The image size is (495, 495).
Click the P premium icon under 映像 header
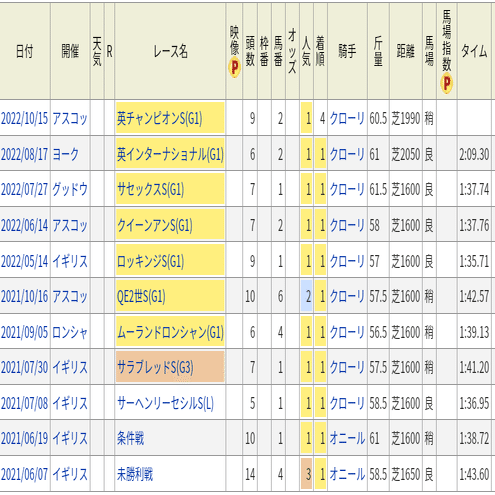pos(234,68)
